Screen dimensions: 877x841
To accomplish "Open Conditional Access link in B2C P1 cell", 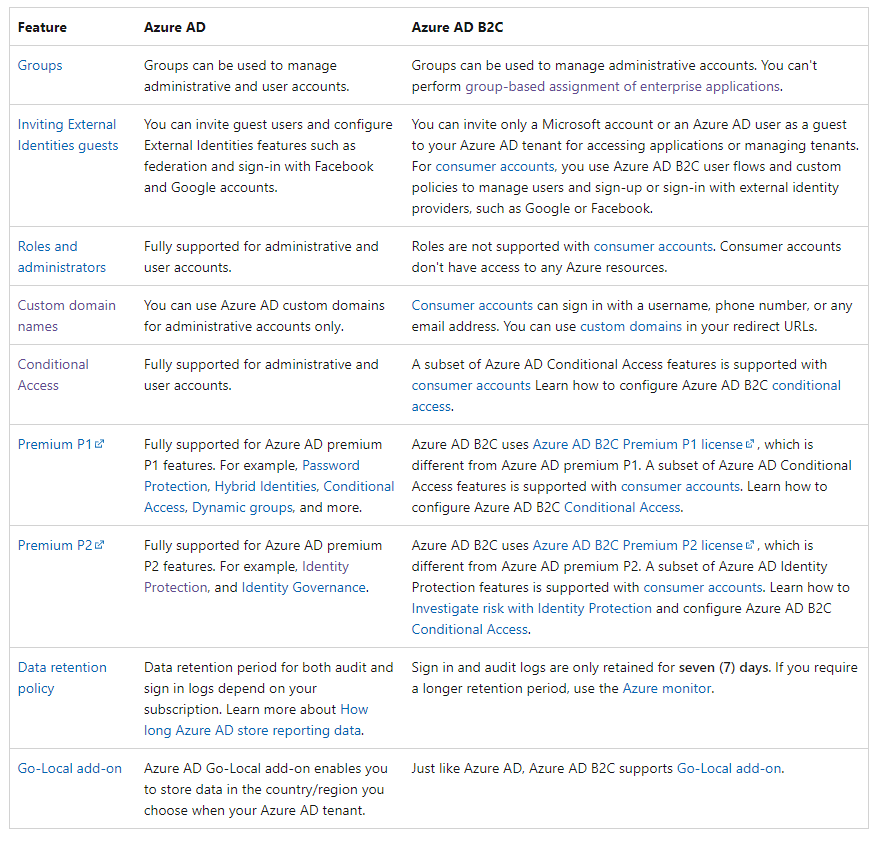I will (622, 507).
